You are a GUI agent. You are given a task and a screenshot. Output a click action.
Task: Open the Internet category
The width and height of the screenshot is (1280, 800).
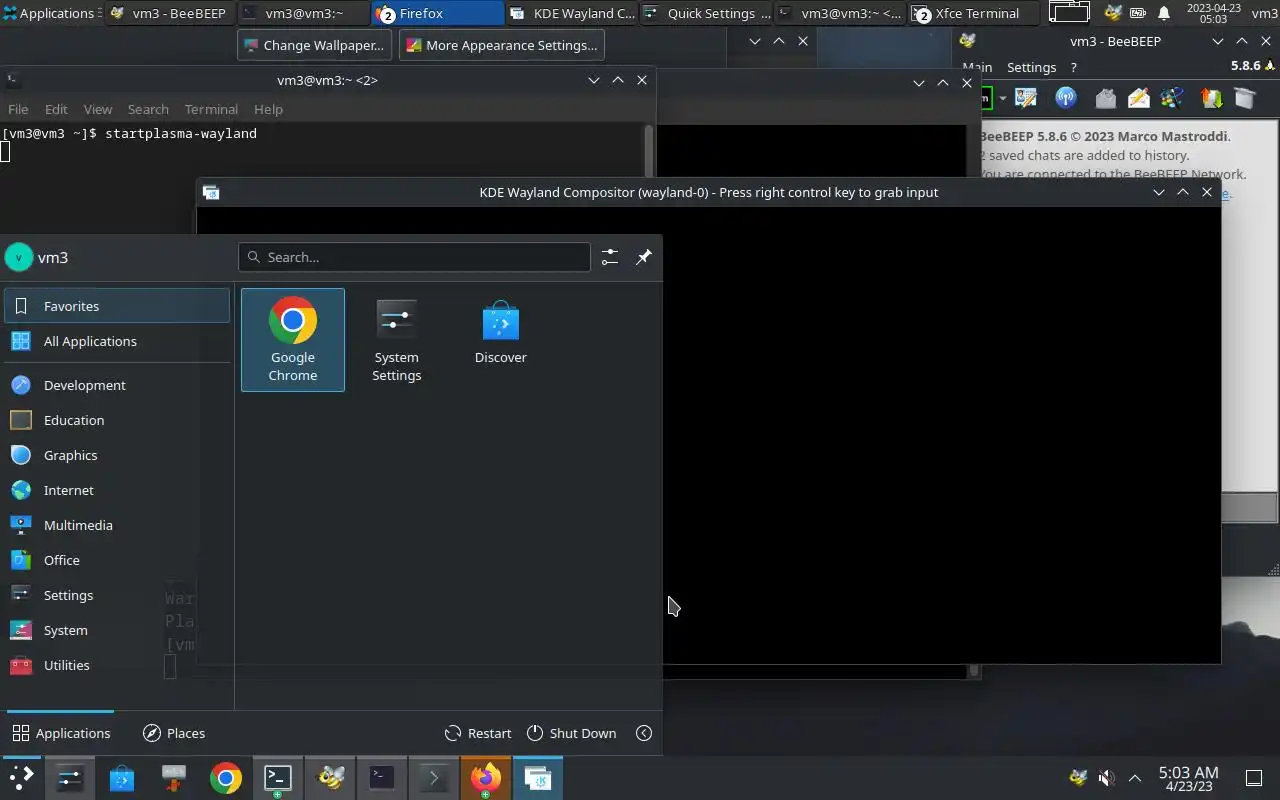tap(117, 490)
